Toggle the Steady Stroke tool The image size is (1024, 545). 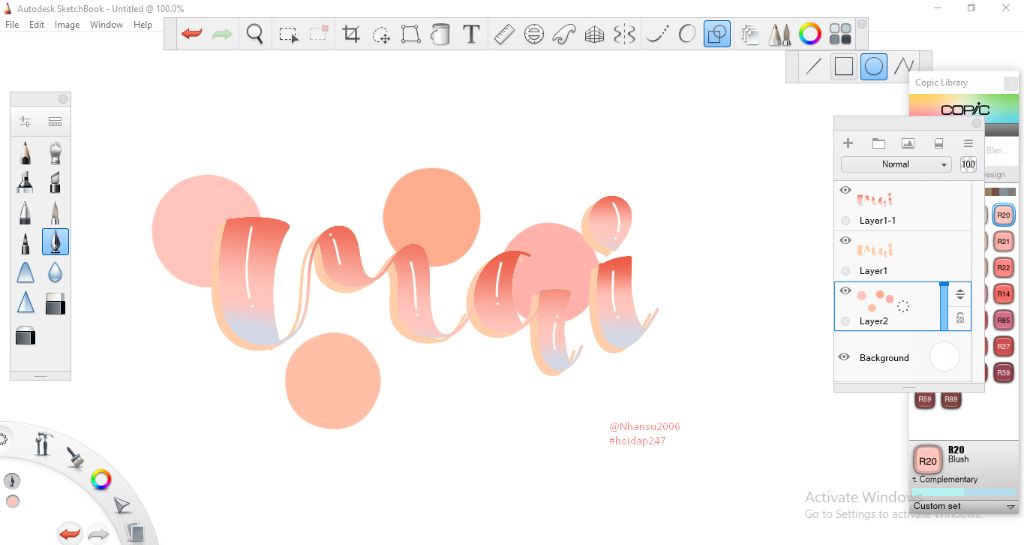[x=656, y=34]
